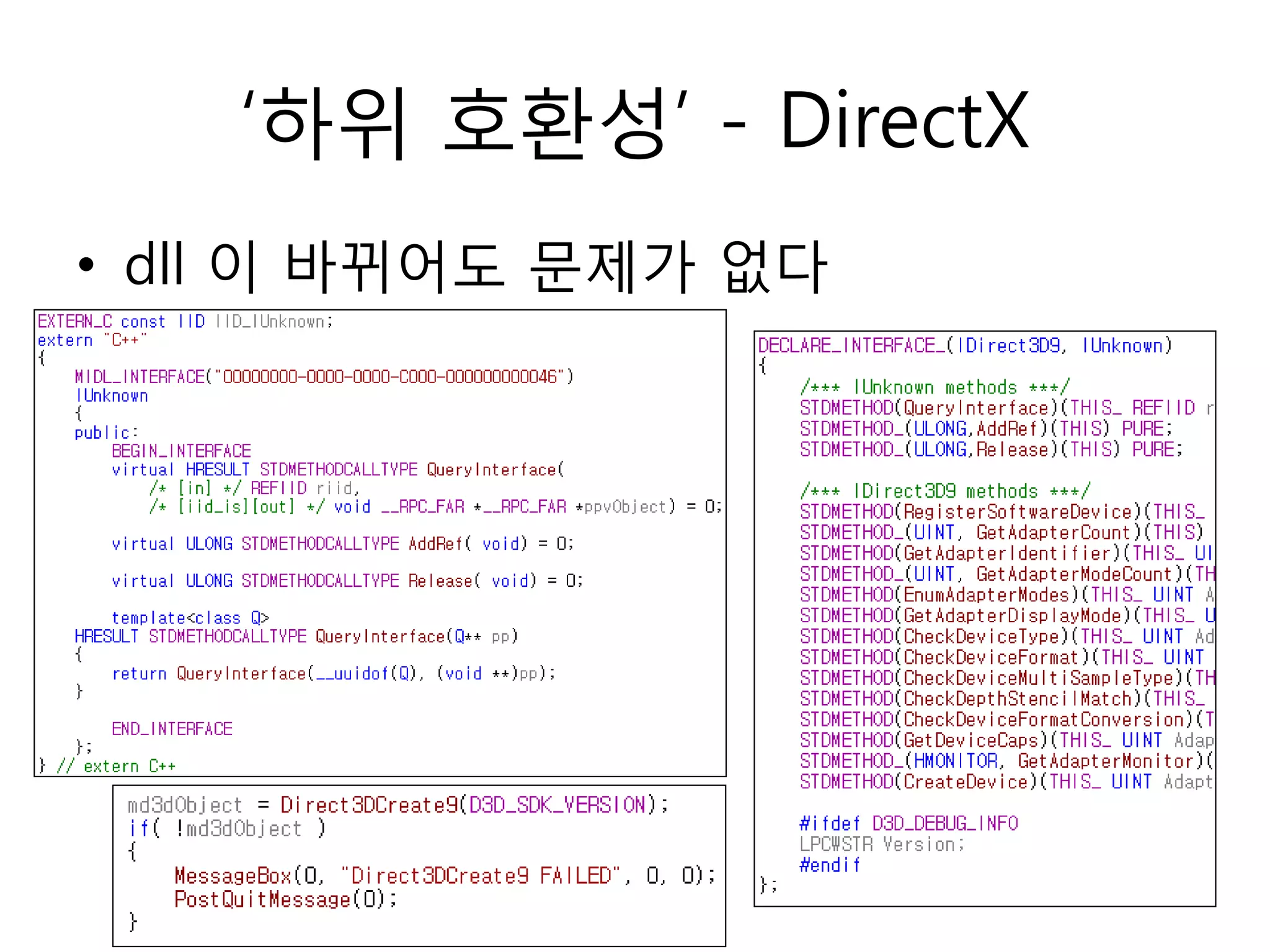This screenshot has width=1270, height=952.
Task: Click 'STDMETHOD(QueryInterface)(THIS_ REFIID' line
Action: coord(1006,408)
